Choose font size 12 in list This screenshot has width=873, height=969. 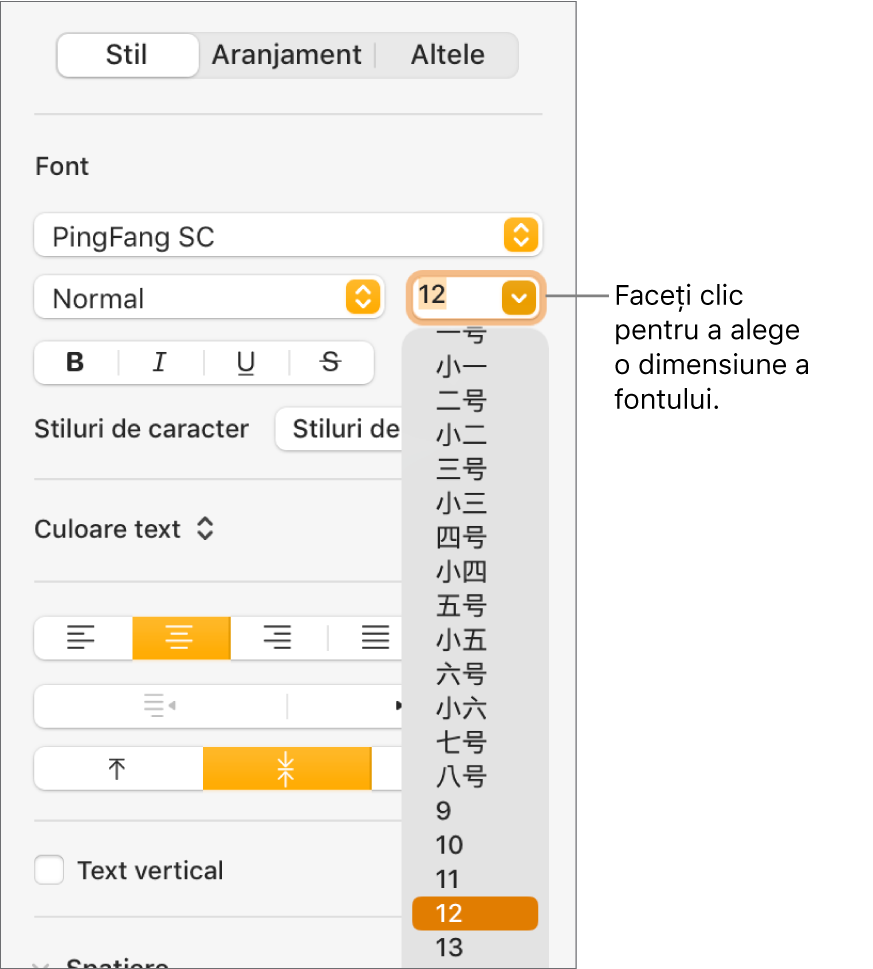click(x=474, y=913)
